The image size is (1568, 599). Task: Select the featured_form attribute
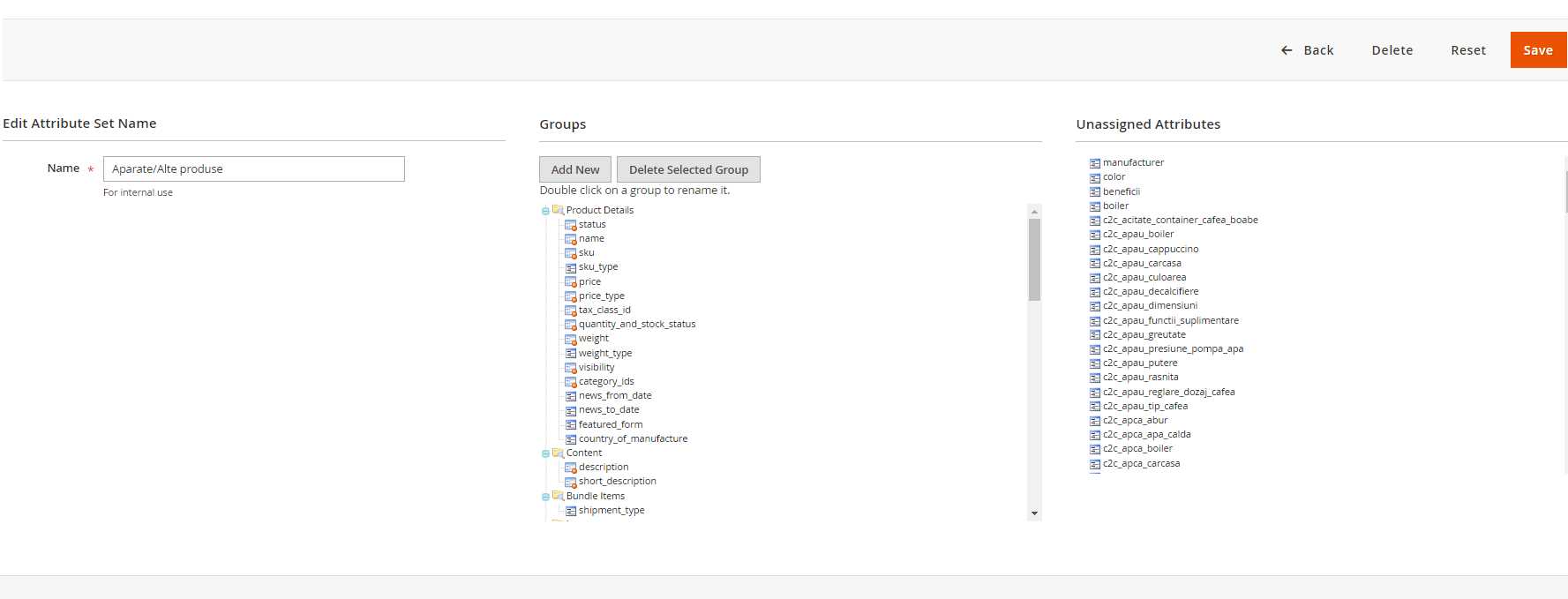(x=611, y=424)
